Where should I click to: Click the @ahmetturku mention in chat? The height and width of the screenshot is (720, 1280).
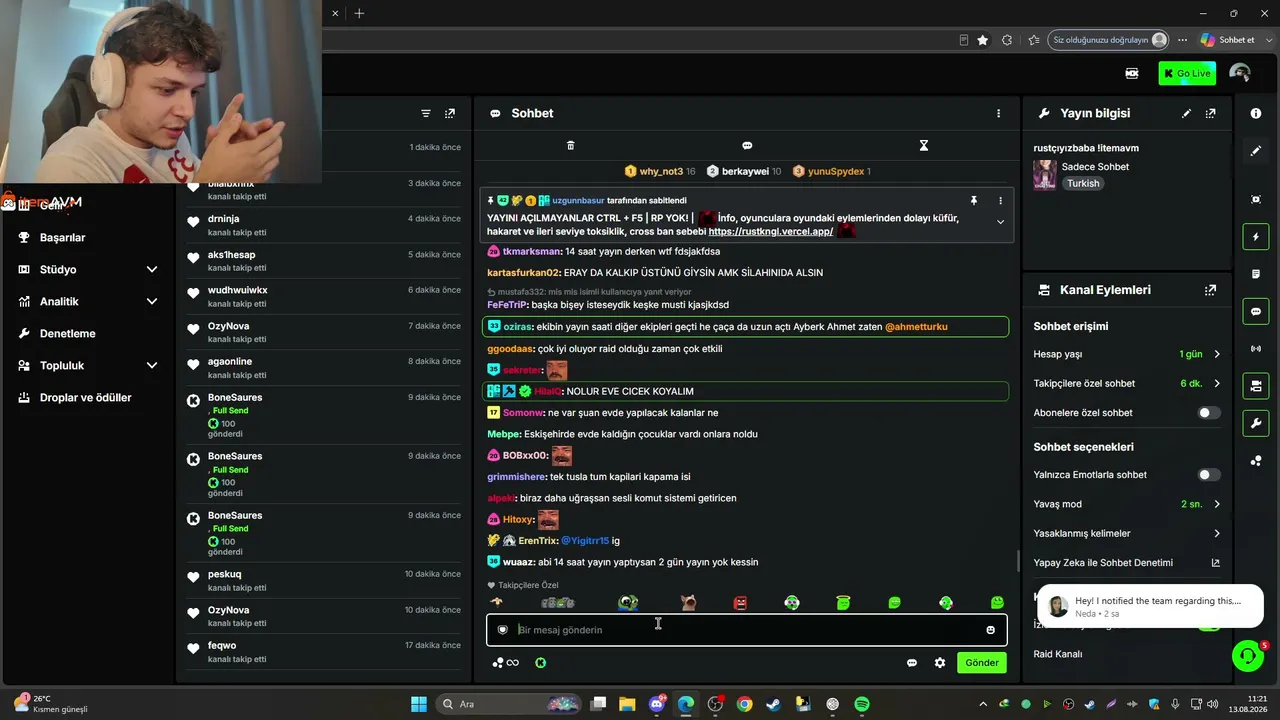[916, 327]
